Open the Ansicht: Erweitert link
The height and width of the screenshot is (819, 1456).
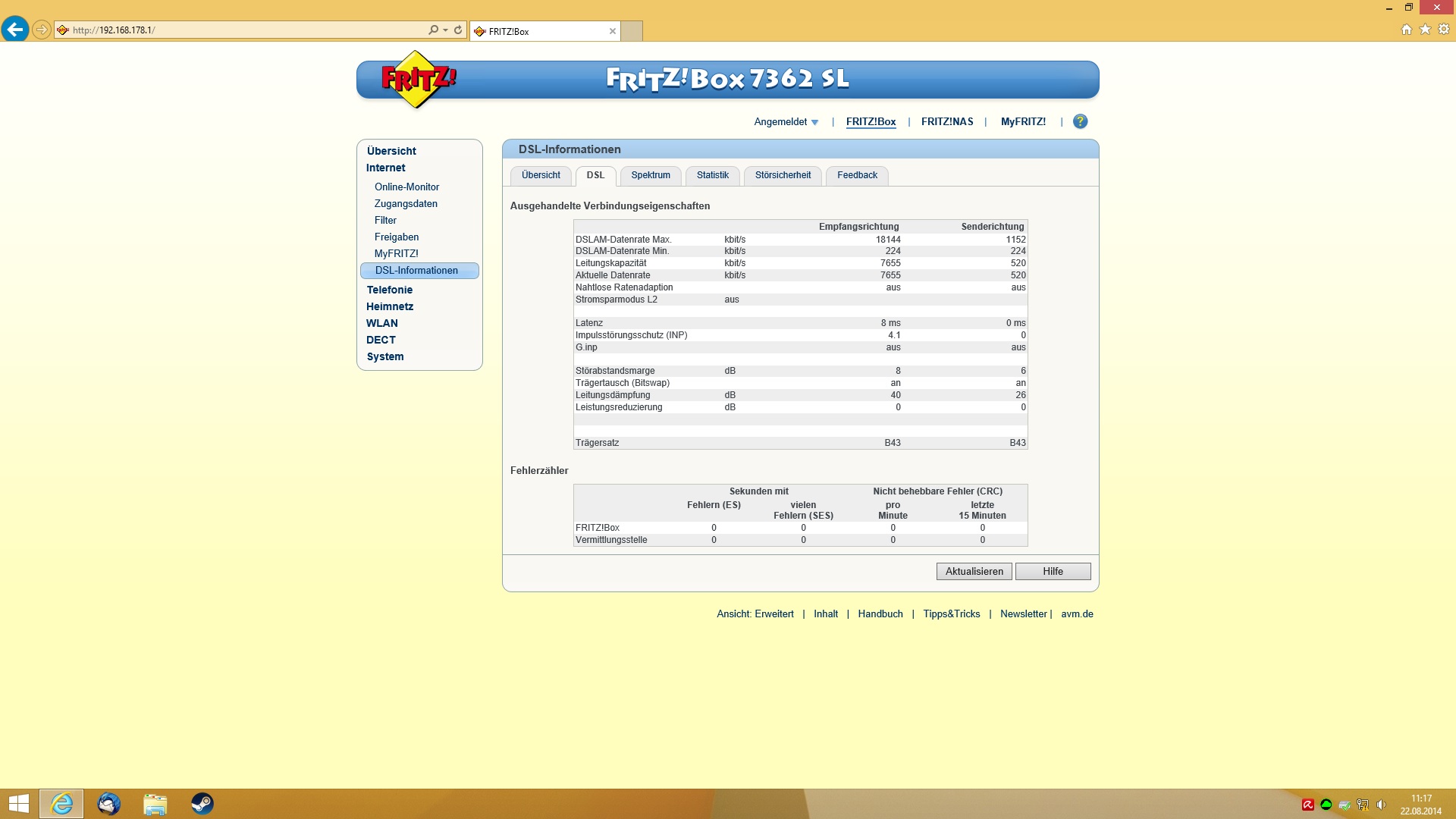click(x=755, y=614)
